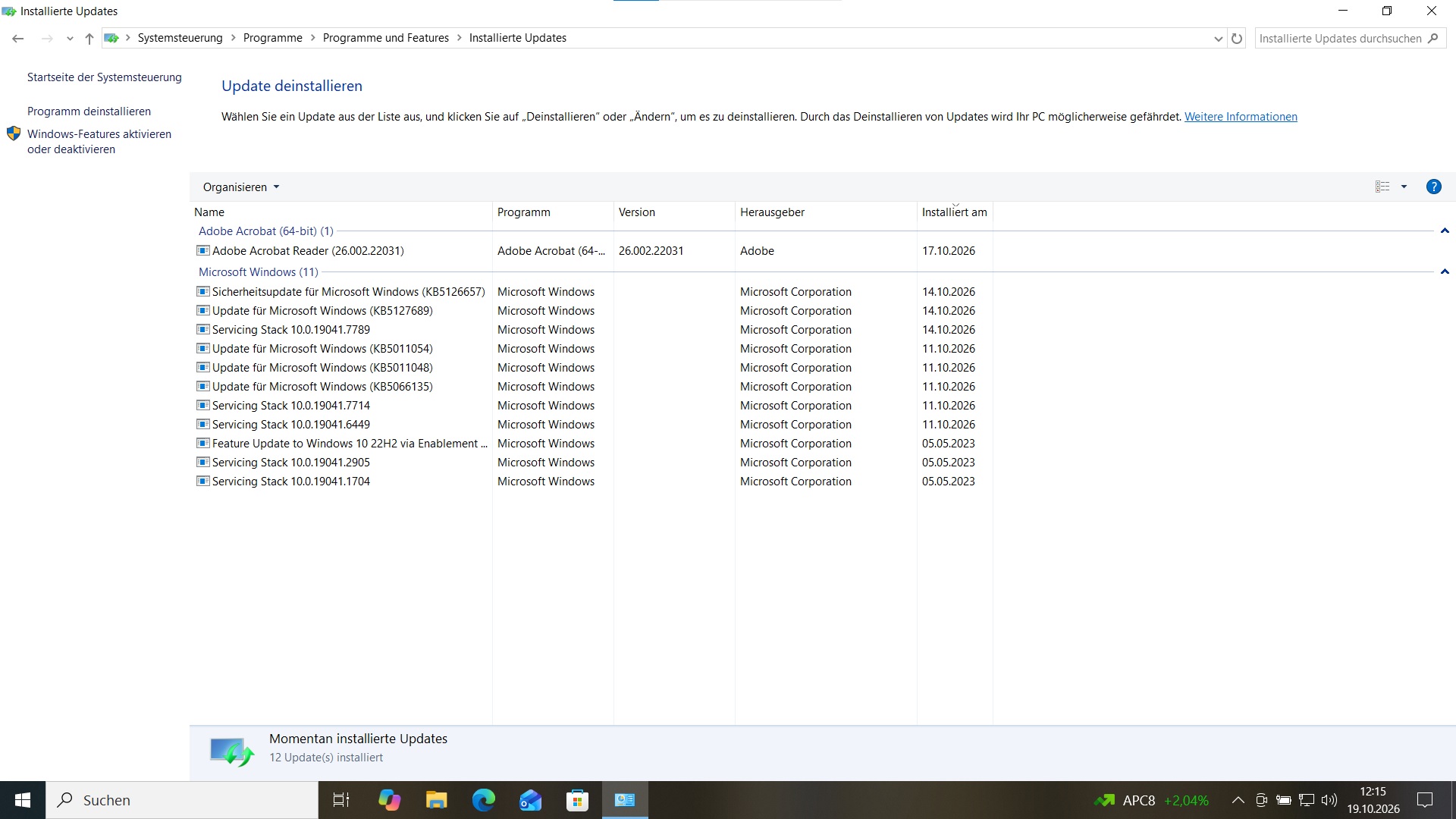Open Task View on the taskbar

tap(341, 800)
